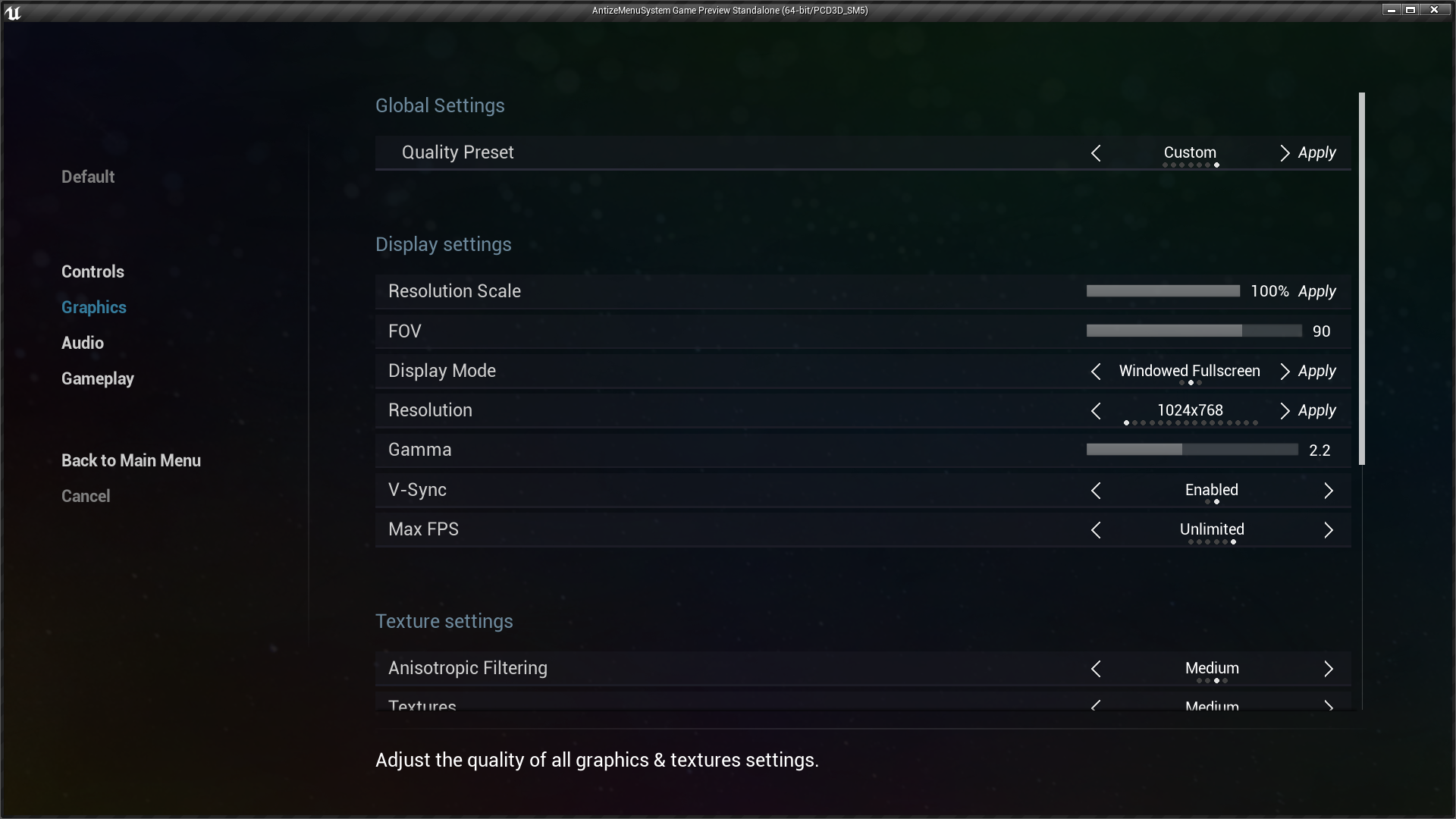Click the Gamma slider bar
1456x819 pixels.
[x=1191, y=450]
